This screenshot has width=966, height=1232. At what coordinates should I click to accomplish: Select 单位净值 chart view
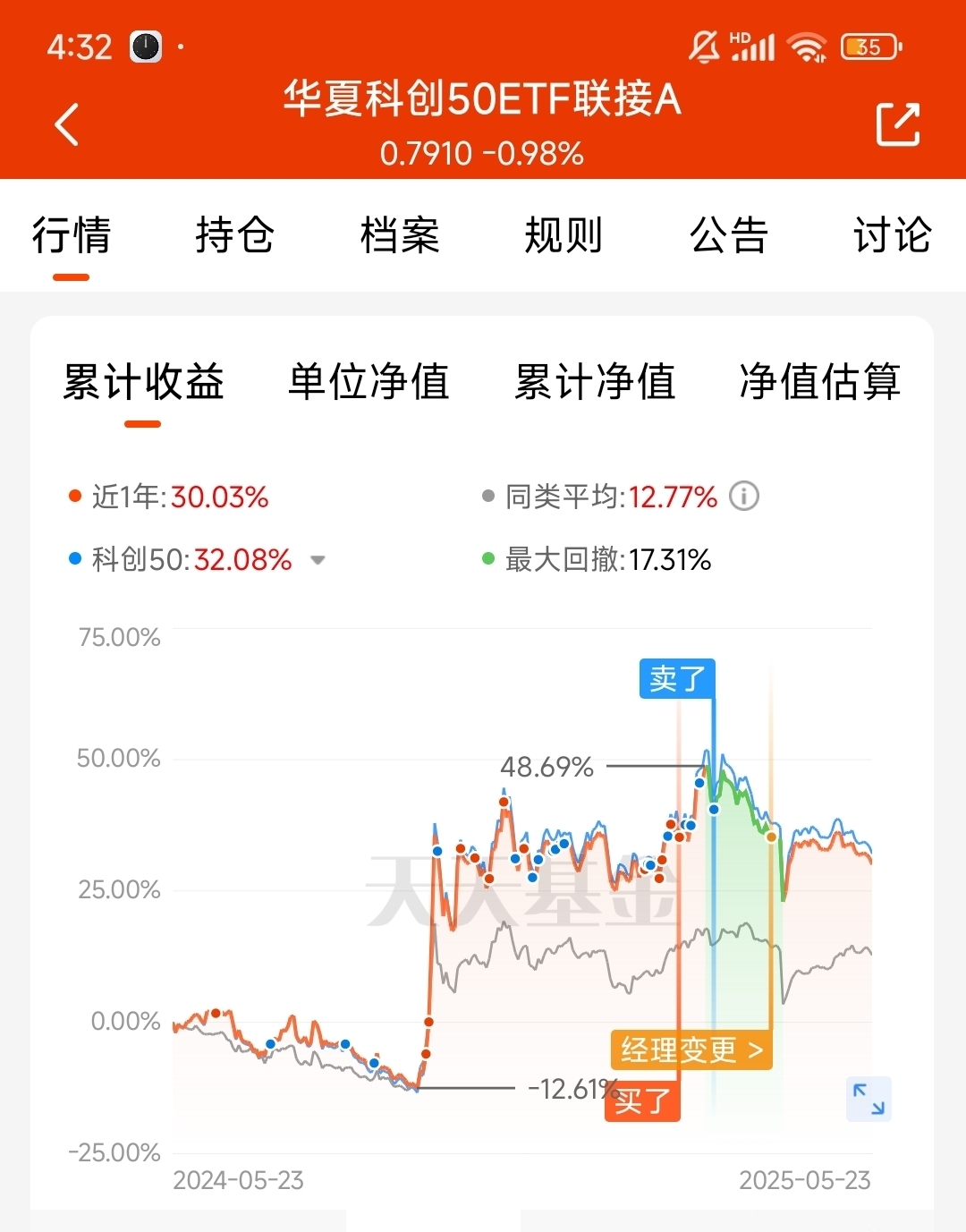click(x=369, y=382)
